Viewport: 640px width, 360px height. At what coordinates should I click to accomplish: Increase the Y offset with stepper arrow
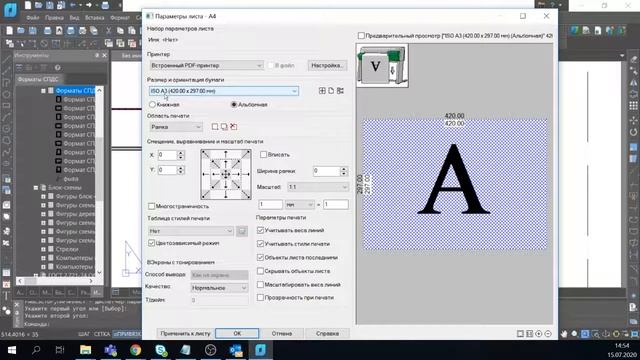pos(181,167)
